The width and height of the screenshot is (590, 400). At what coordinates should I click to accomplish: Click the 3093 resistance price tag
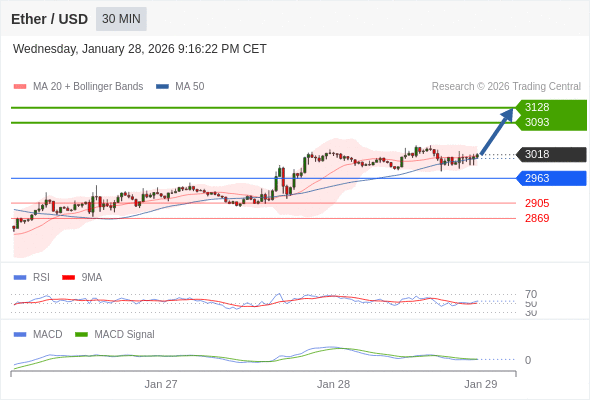pyautogui.click(x=551, y=122)
